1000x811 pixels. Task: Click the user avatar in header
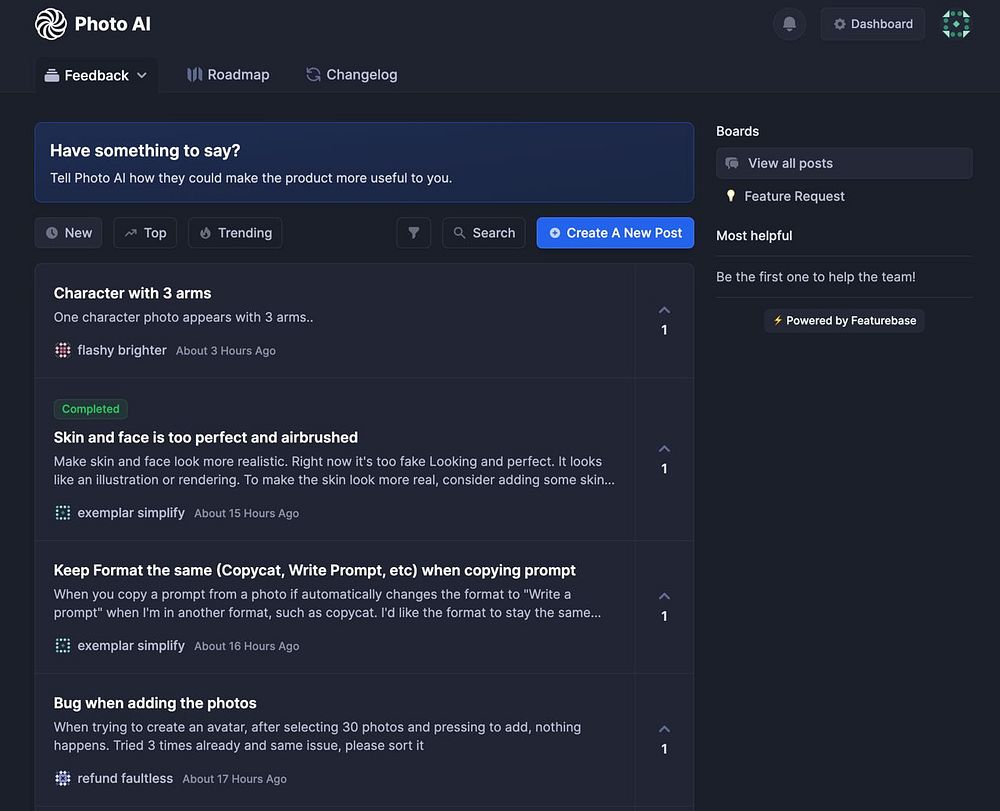[x=956, y=24]
